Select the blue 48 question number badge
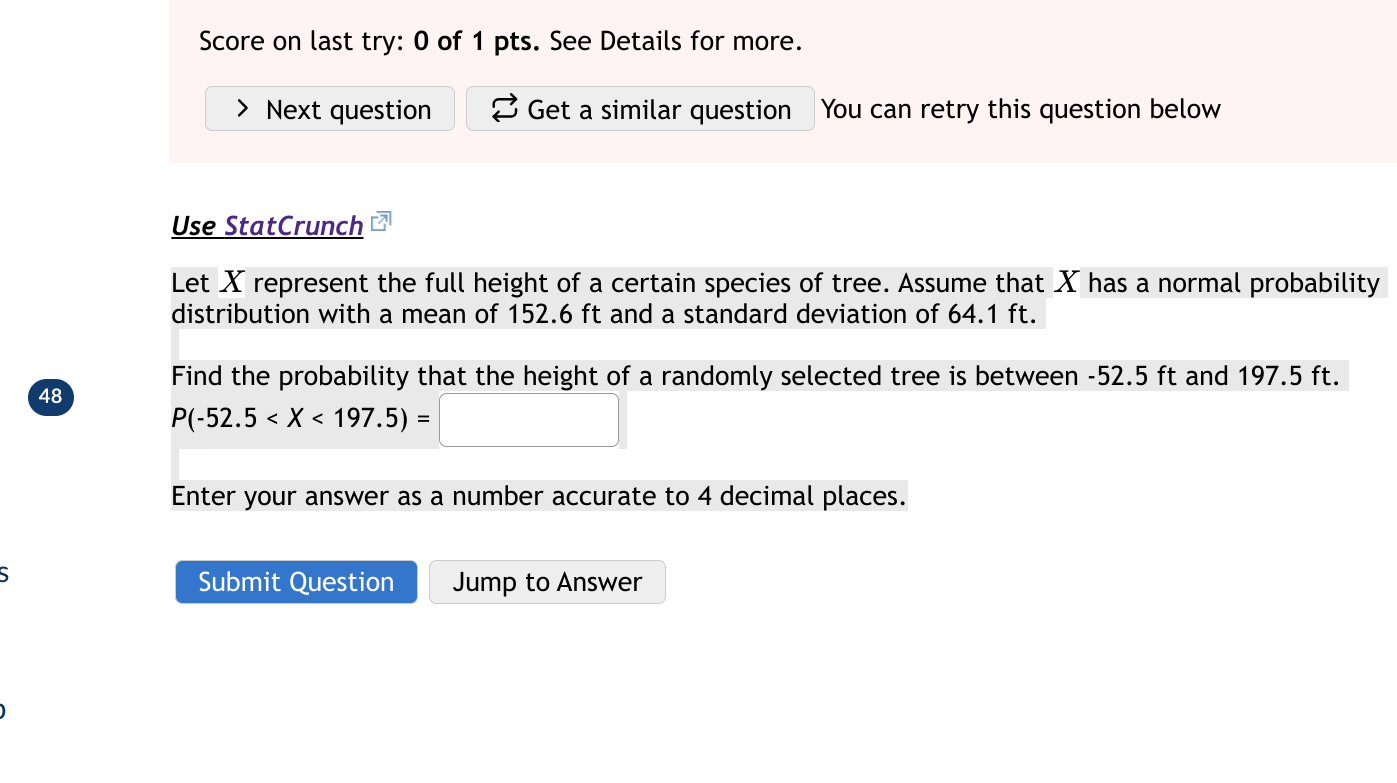Viewport: 1397px width, 783px height. [50, 397]
